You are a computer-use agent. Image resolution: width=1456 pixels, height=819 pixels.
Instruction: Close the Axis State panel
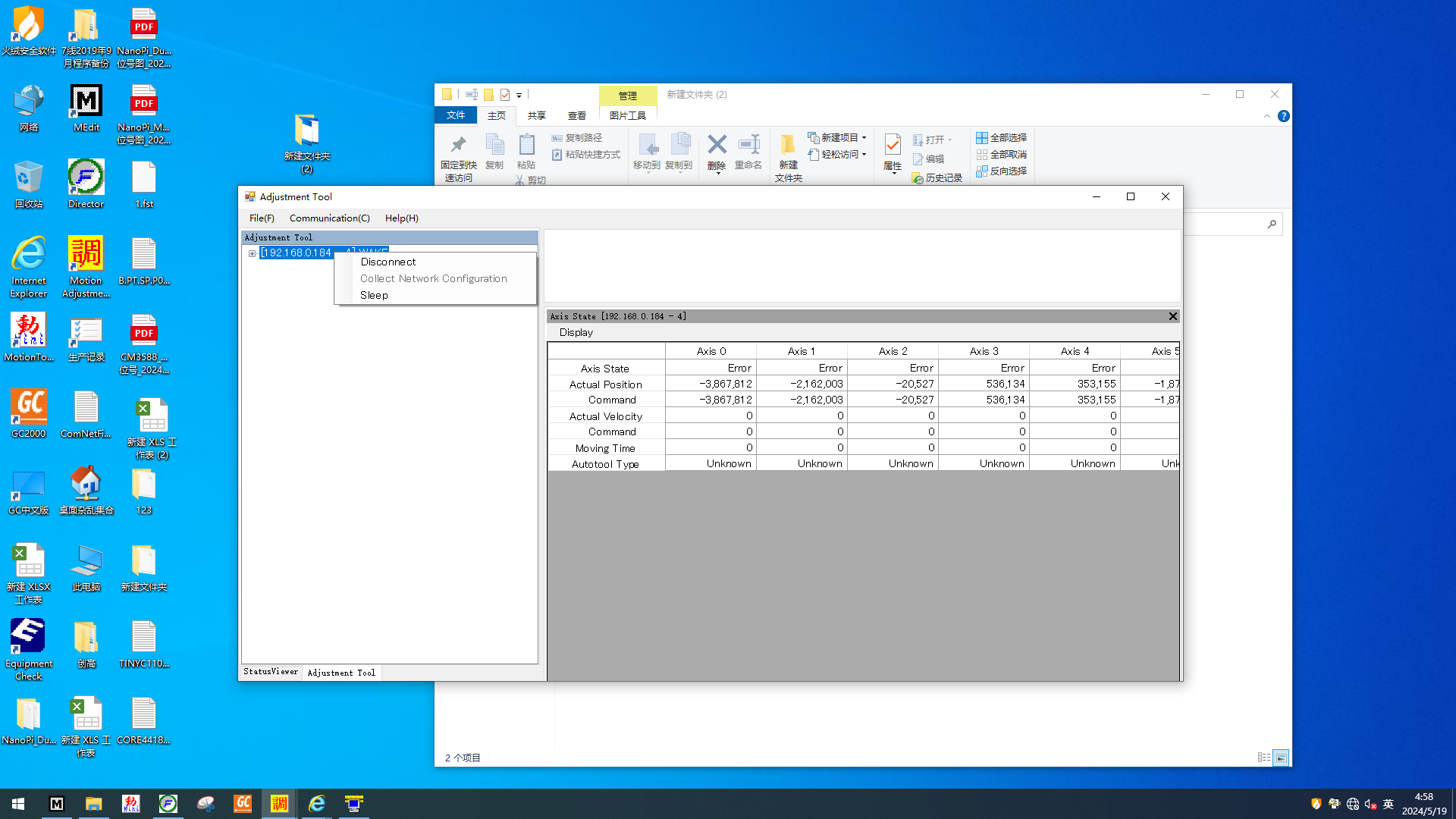tap(1172, 316)
